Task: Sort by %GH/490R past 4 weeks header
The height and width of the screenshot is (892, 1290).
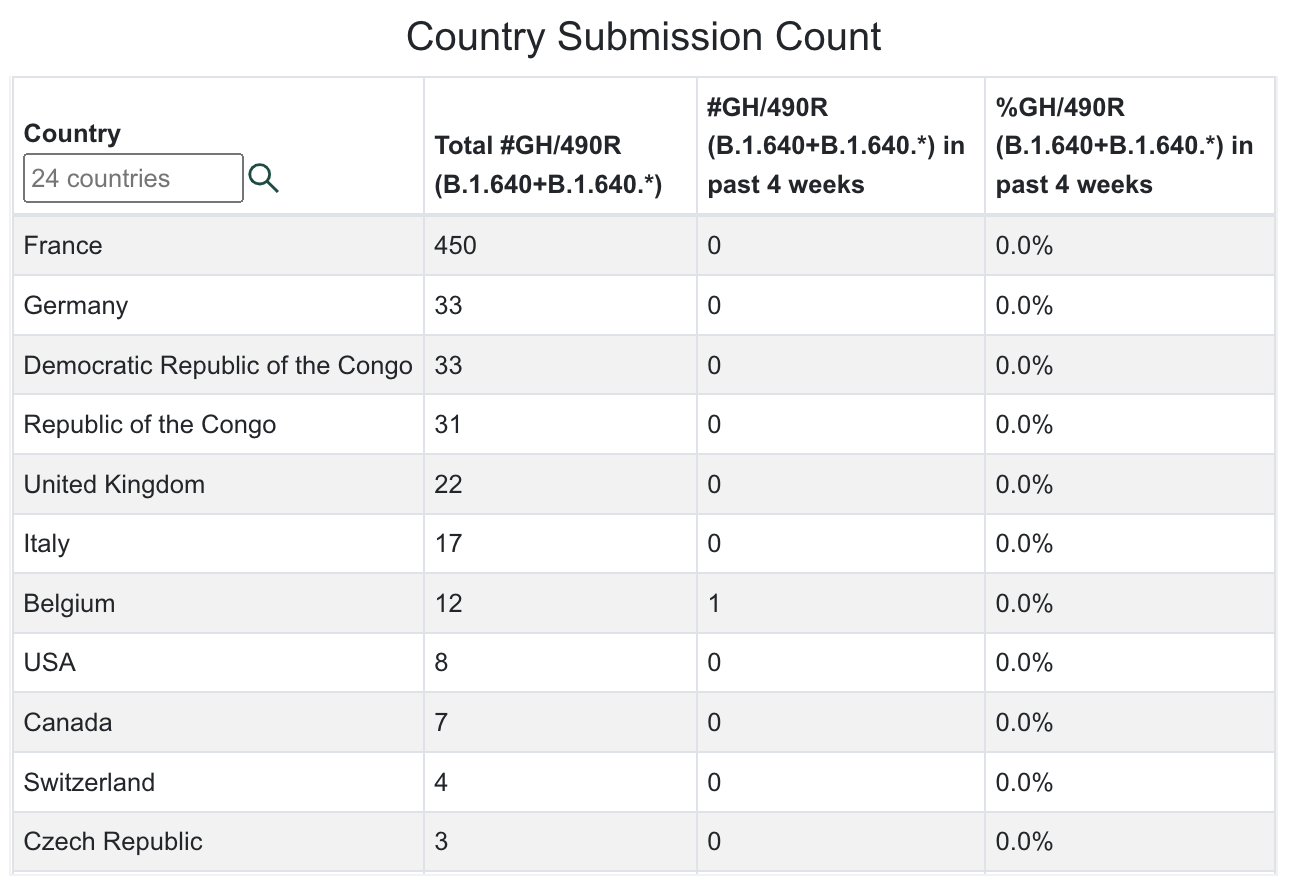Action: (1124, 146)
